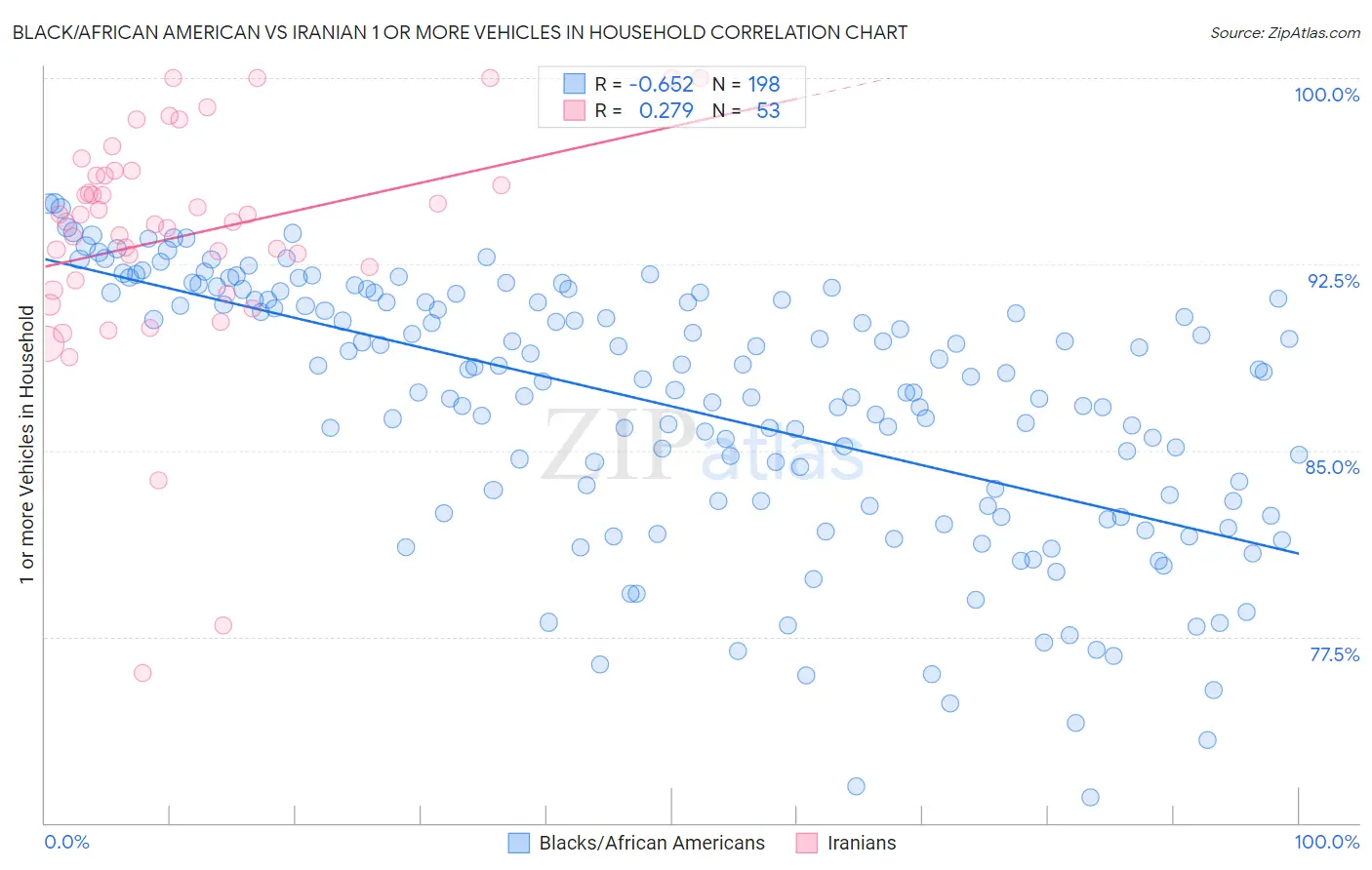Select the Blacks/African Americans legend label
Screen dimensions: 1372x870
(652, 843)
